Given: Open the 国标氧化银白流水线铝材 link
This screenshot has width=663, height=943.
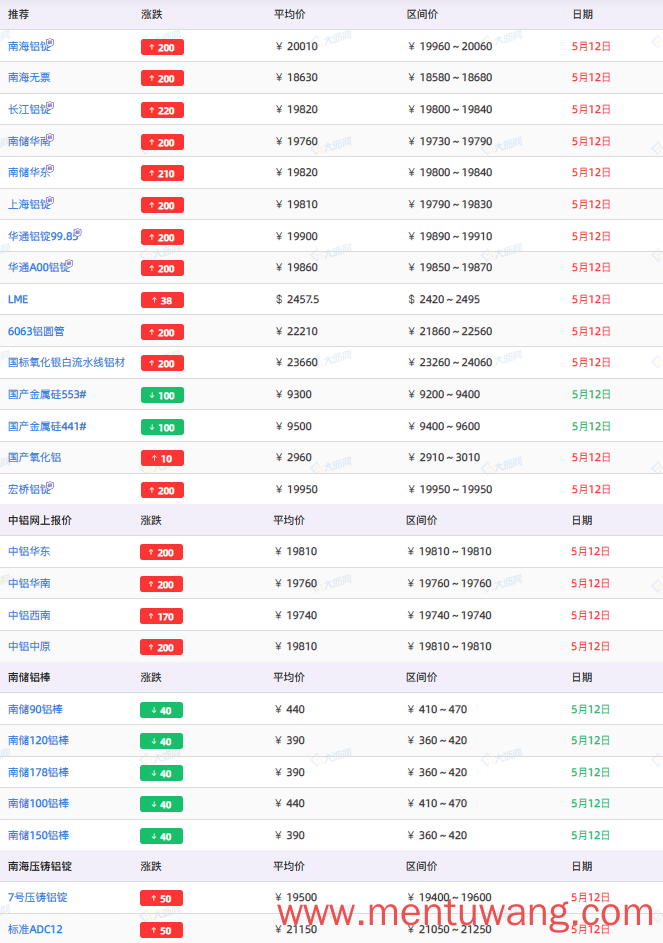Looking at the screenshot, I should coord(66,363).
